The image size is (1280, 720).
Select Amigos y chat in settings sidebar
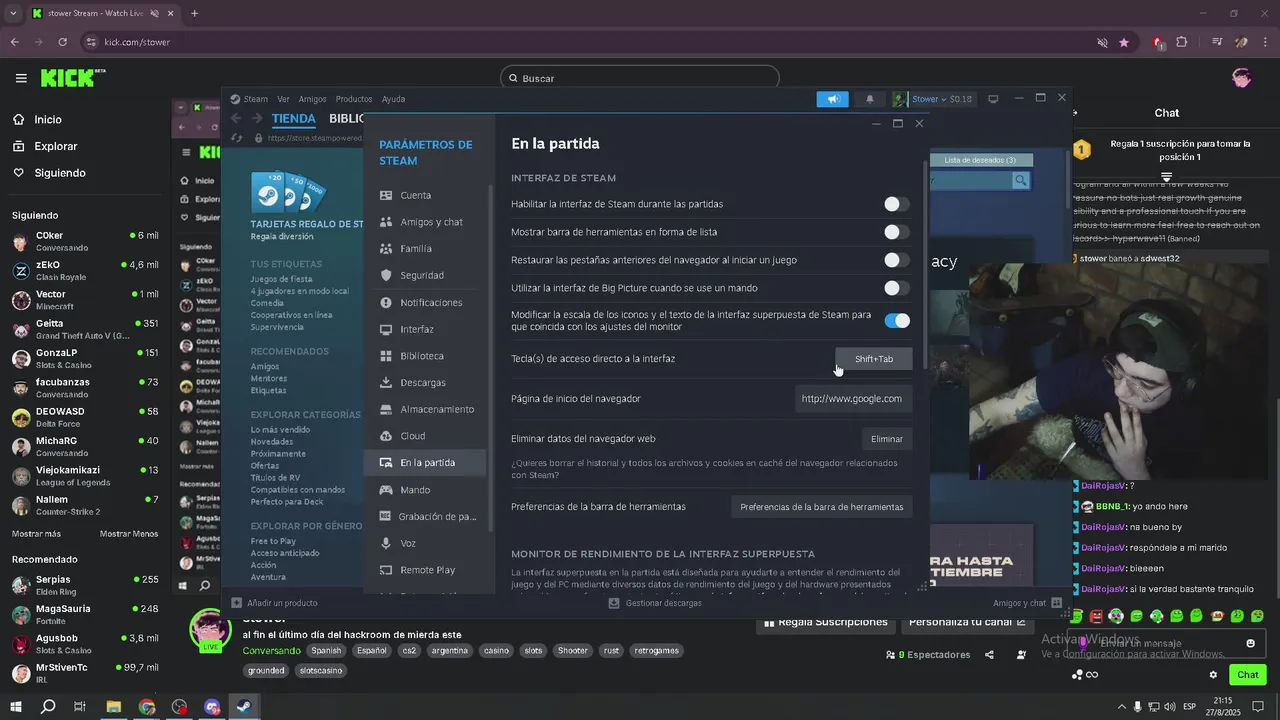coord(427,222)
